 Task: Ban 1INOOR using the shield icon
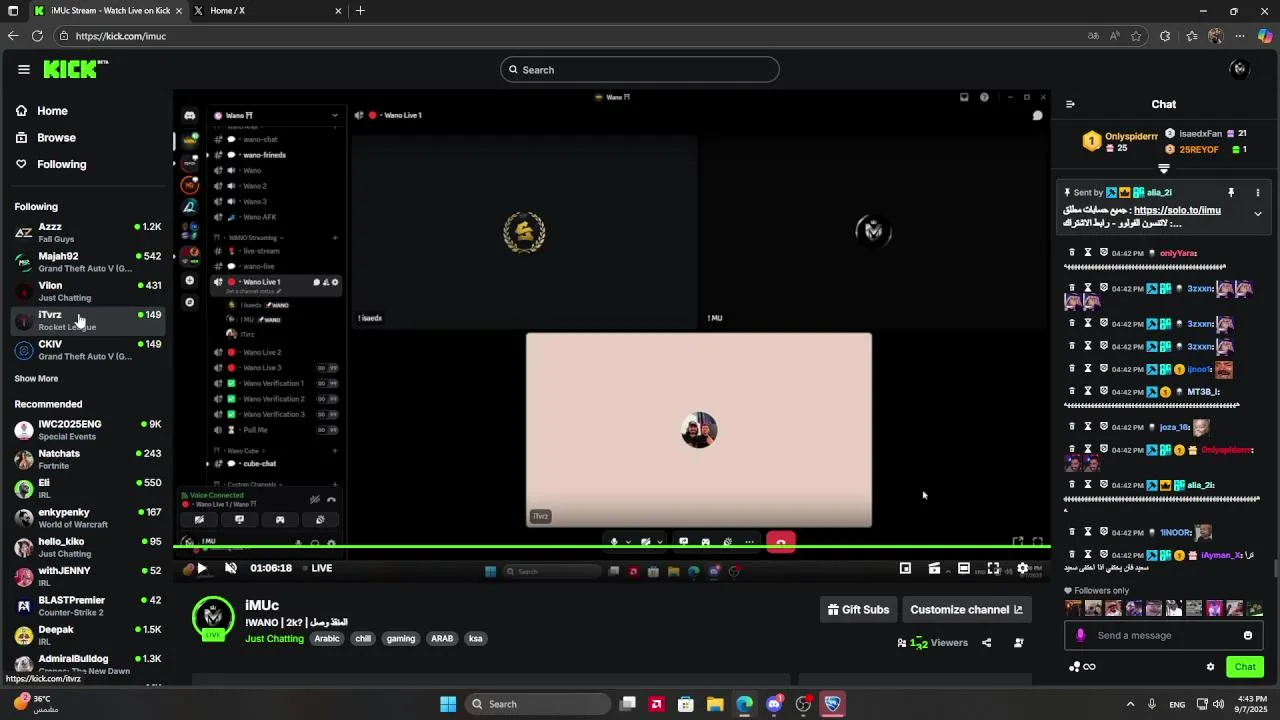(1104, 533)
